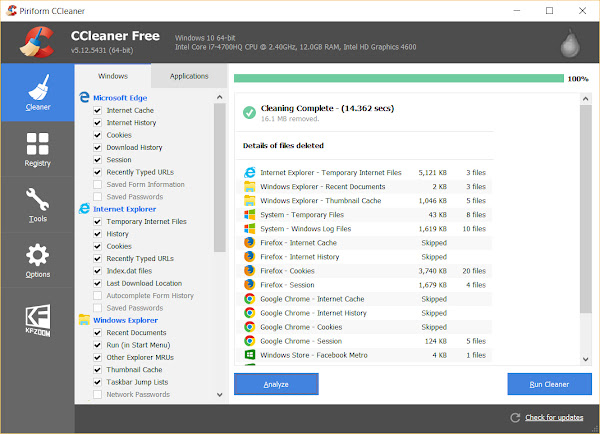Viewport: 600px width, 434px height.
Task: Uncheck Microsoft Edge Download History
Action: click(98, 147)
